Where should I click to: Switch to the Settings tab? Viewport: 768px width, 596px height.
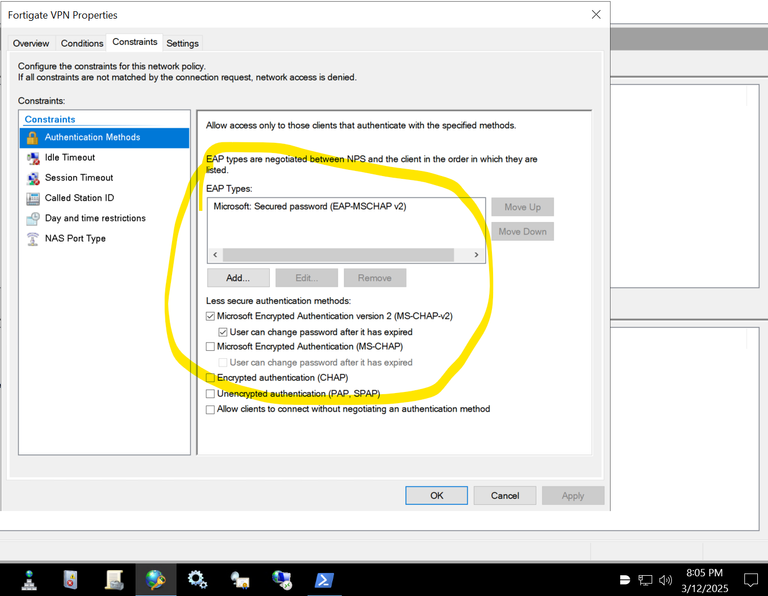182,44
